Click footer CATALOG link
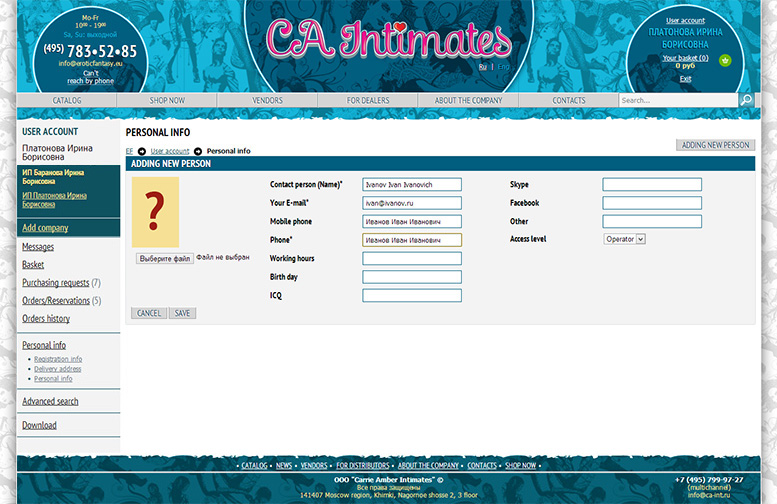Screen dimensions: 777x504 [x=254, y=465]
